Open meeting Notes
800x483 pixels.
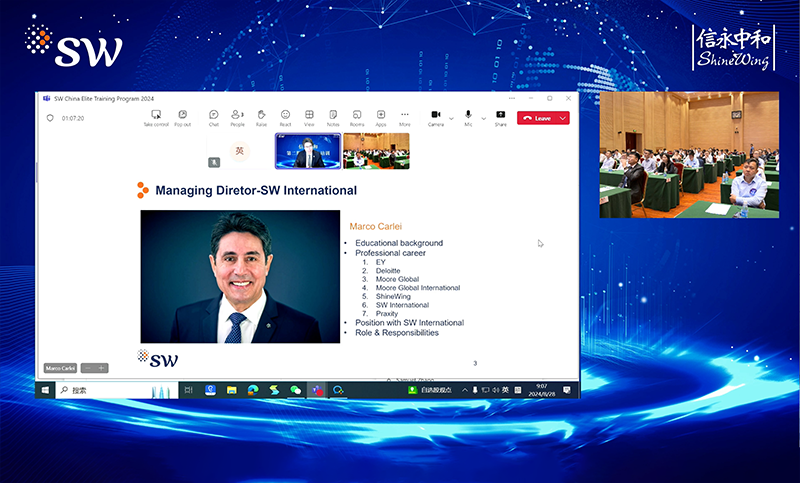(x=333, y=118)
